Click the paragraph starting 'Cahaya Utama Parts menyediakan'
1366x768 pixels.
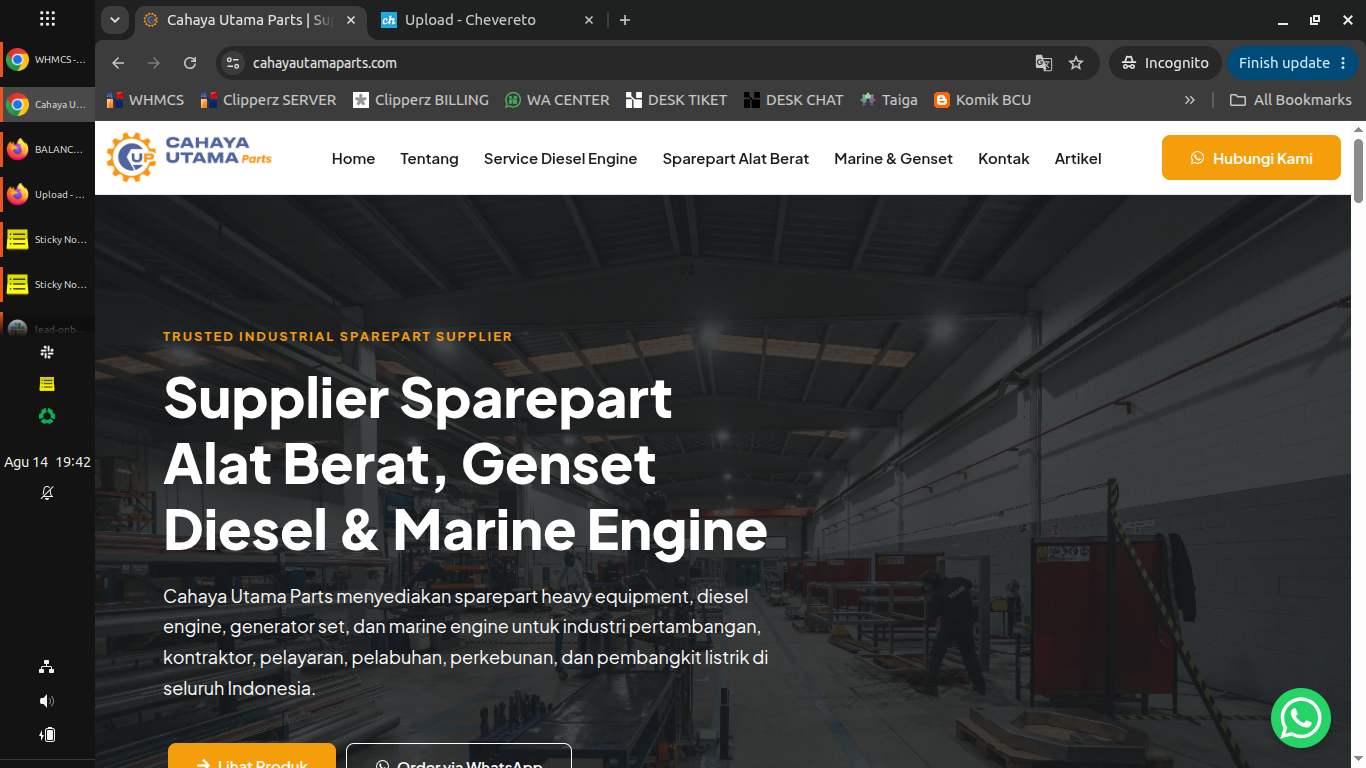coord(466,642)
